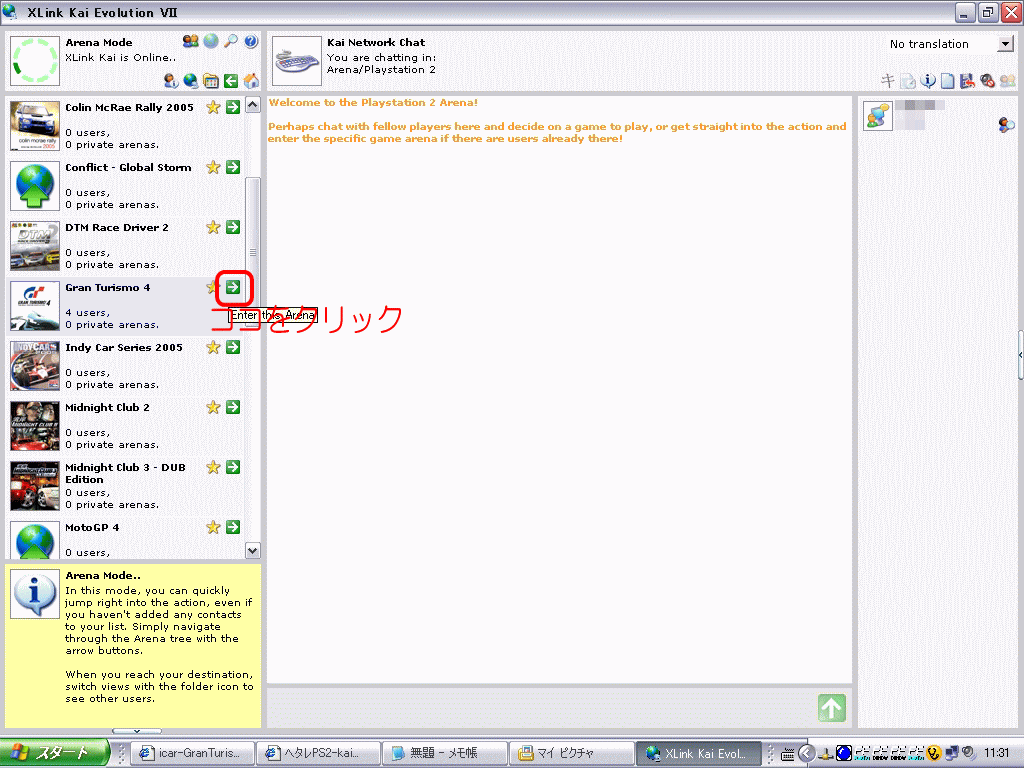Click the globe Arena mode icon in the header

click(x=211, y=41)
